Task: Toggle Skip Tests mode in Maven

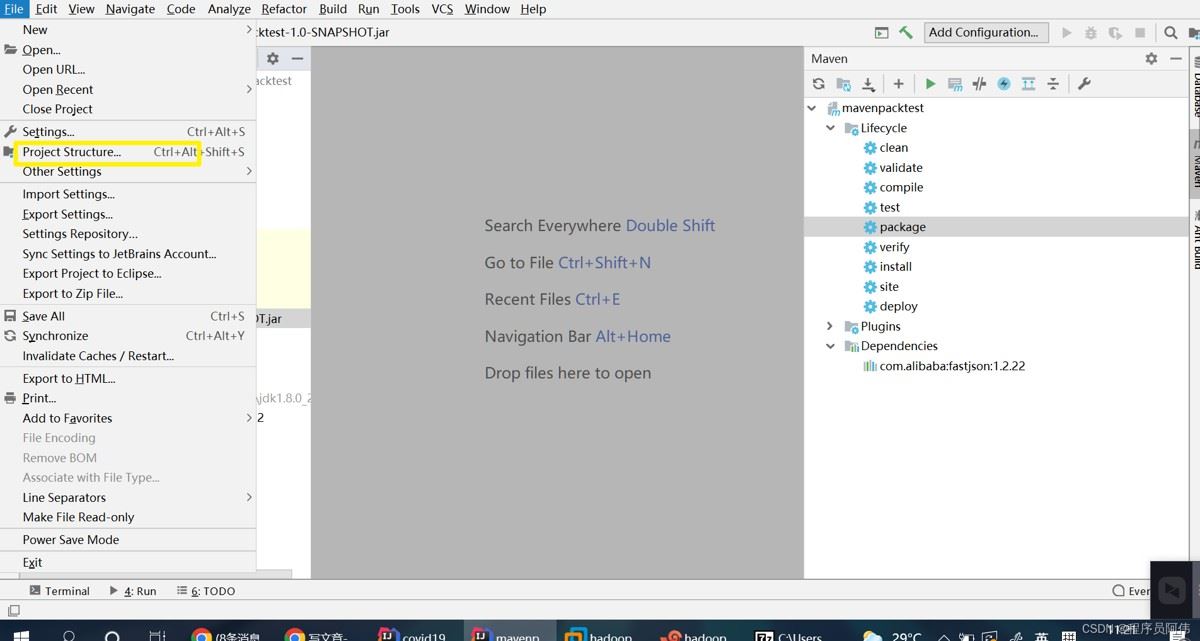Action: (x=1004, y=84)
